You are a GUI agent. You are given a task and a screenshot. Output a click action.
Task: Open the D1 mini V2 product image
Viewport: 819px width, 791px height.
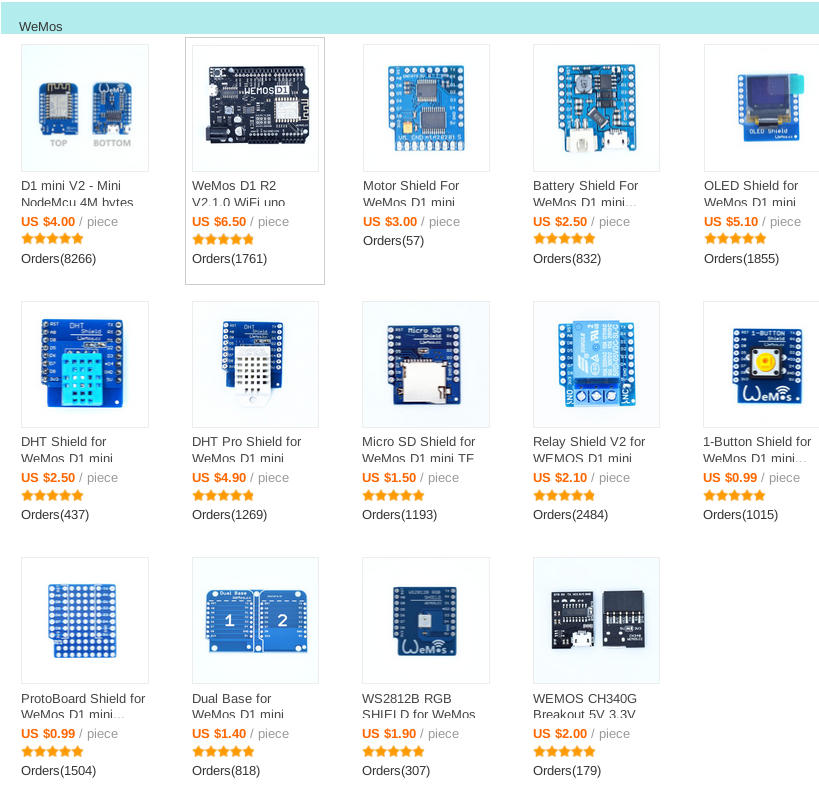85,108
